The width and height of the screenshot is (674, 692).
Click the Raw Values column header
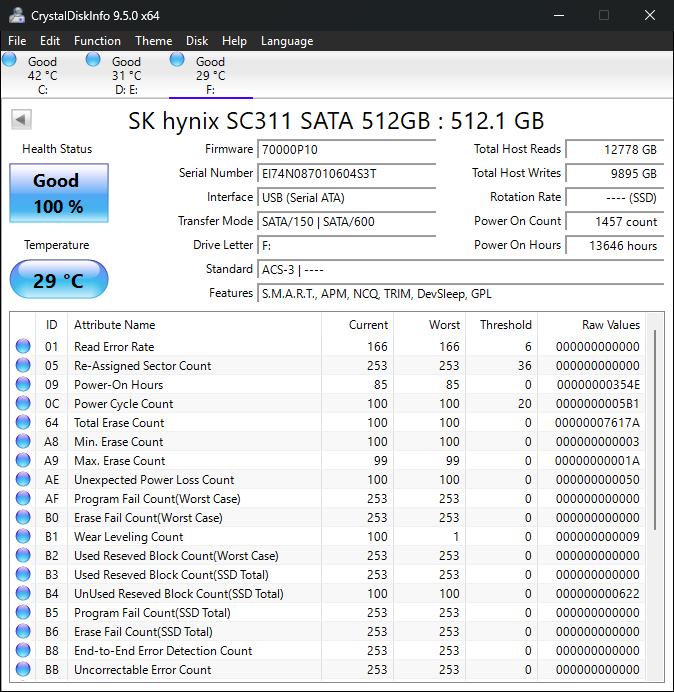[x=591, y=325]
